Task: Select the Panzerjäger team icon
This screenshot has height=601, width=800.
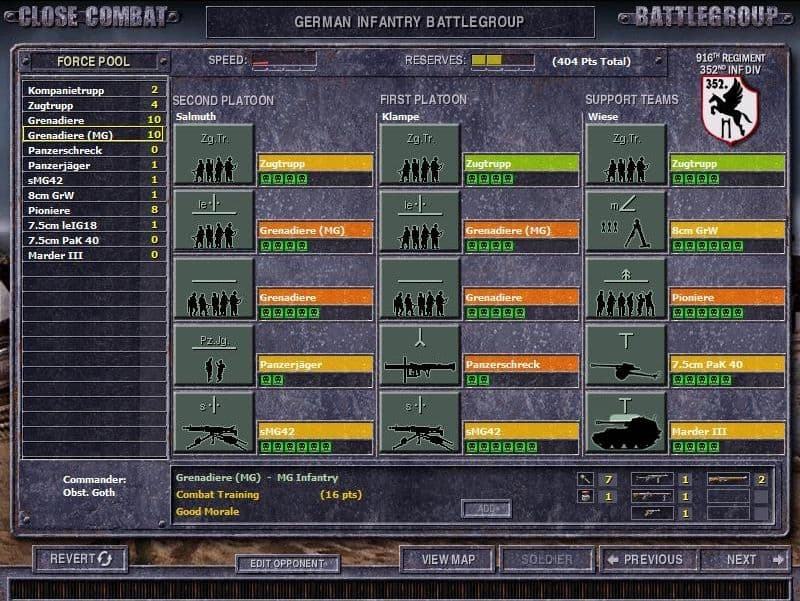Action: click(214, 355)
